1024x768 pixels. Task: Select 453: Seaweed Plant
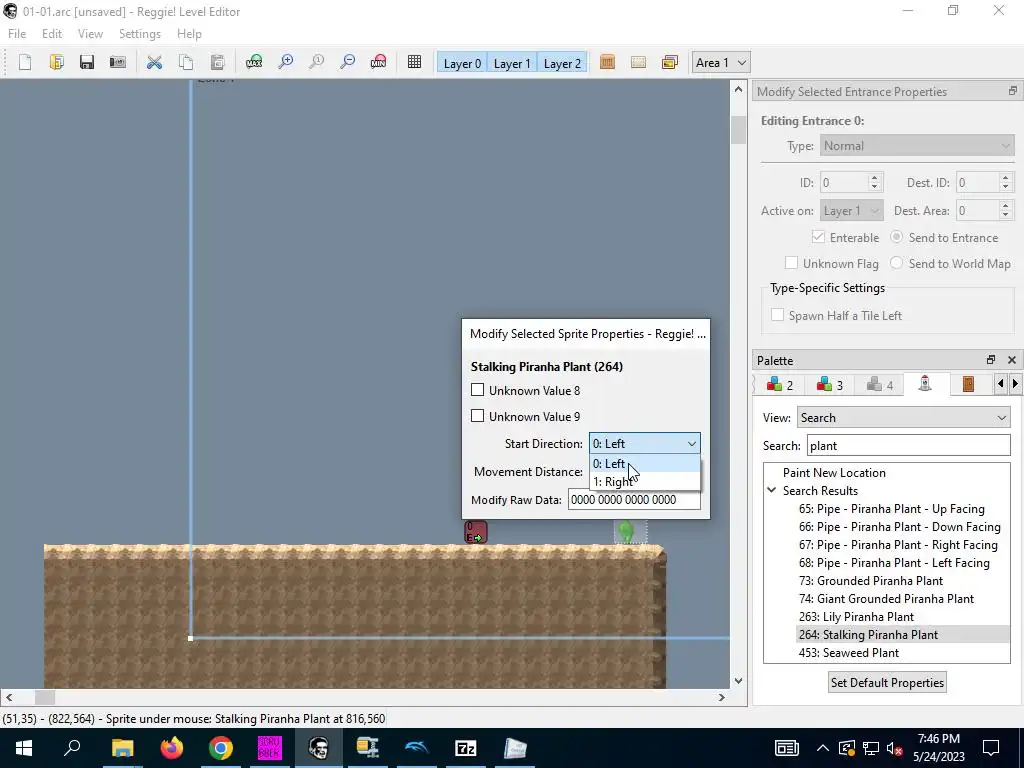(x=848, y=652)
